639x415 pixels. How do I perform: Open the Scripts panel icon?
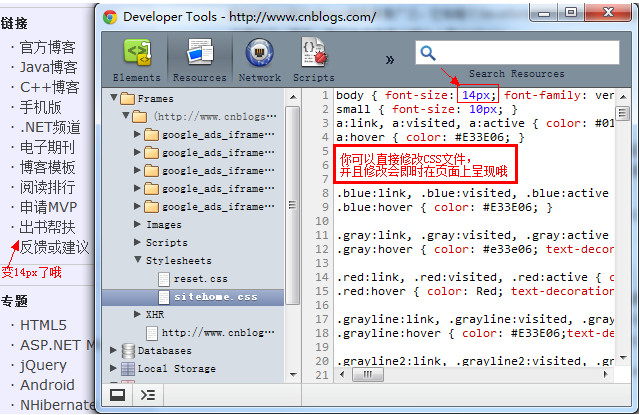pos(313,58)
